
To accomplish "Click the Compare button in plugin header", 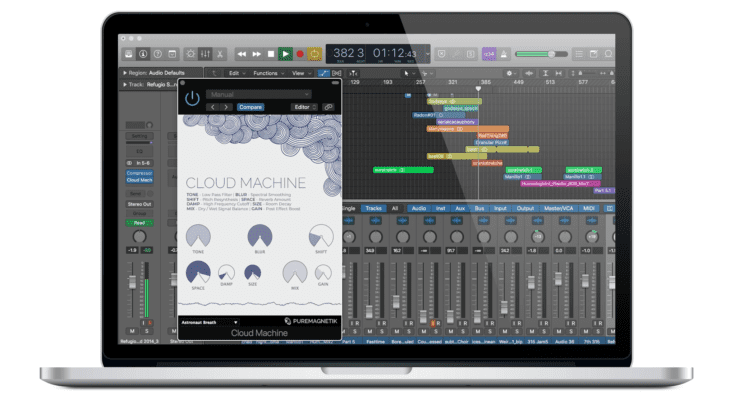I will point(250,107).
